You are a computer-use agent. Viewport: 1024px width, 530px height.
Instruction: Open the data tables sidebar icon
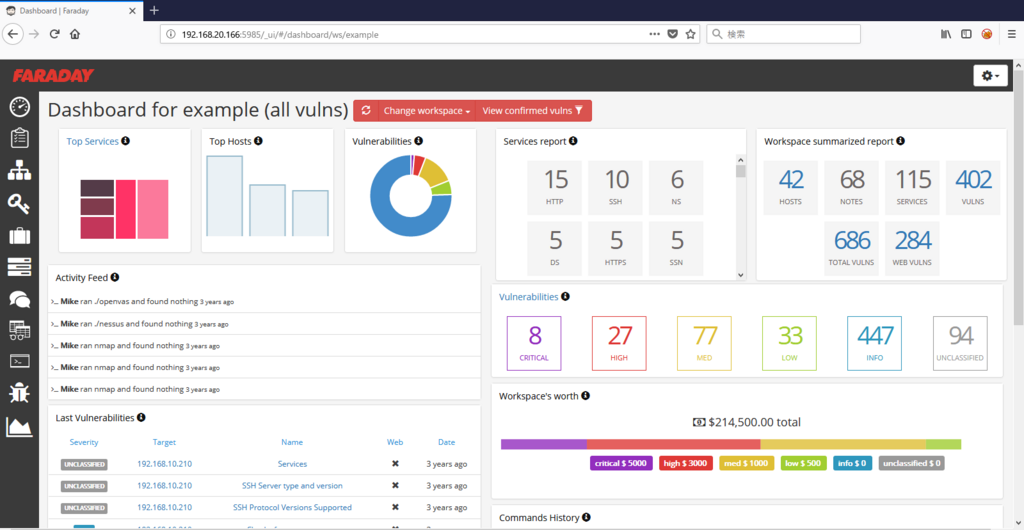coord(20,330)
